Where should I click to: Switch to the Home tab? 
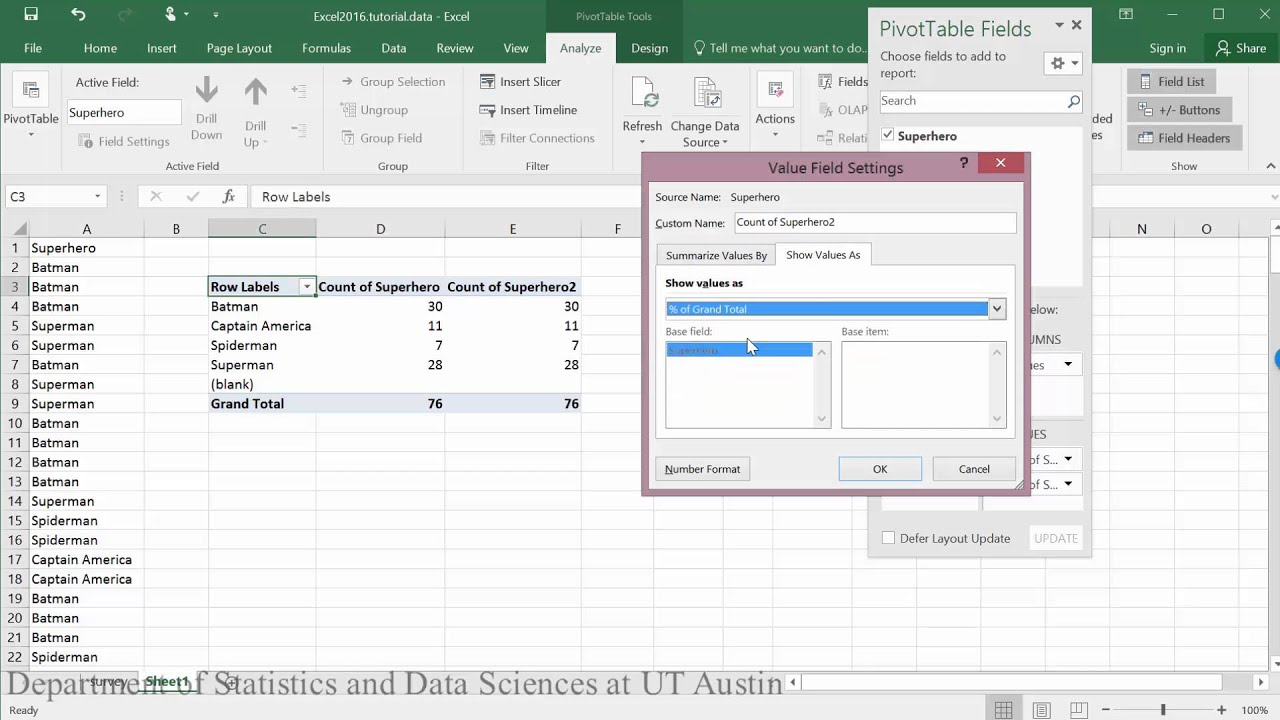100,48
